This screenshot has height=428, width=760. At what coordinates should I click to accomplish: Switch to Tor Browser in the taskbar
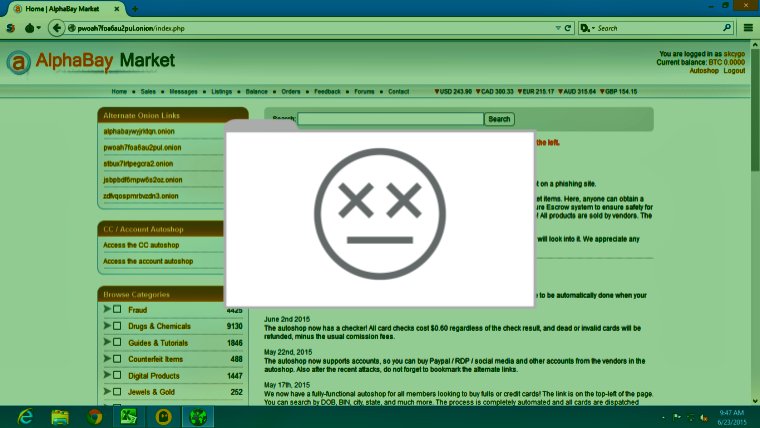[x=198, y=417]
